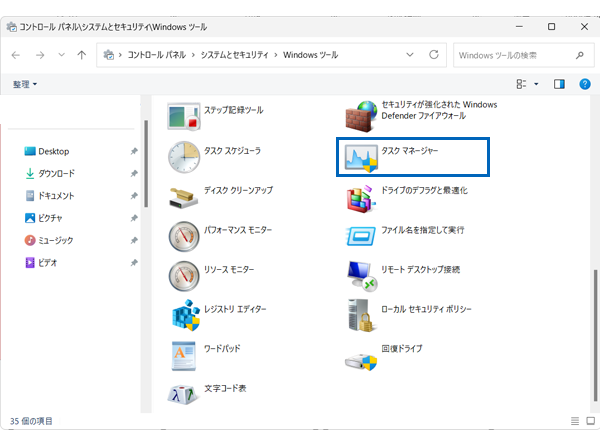
Task: Select the タスク マネージャー chart icon
Action: tap(361, 158)
